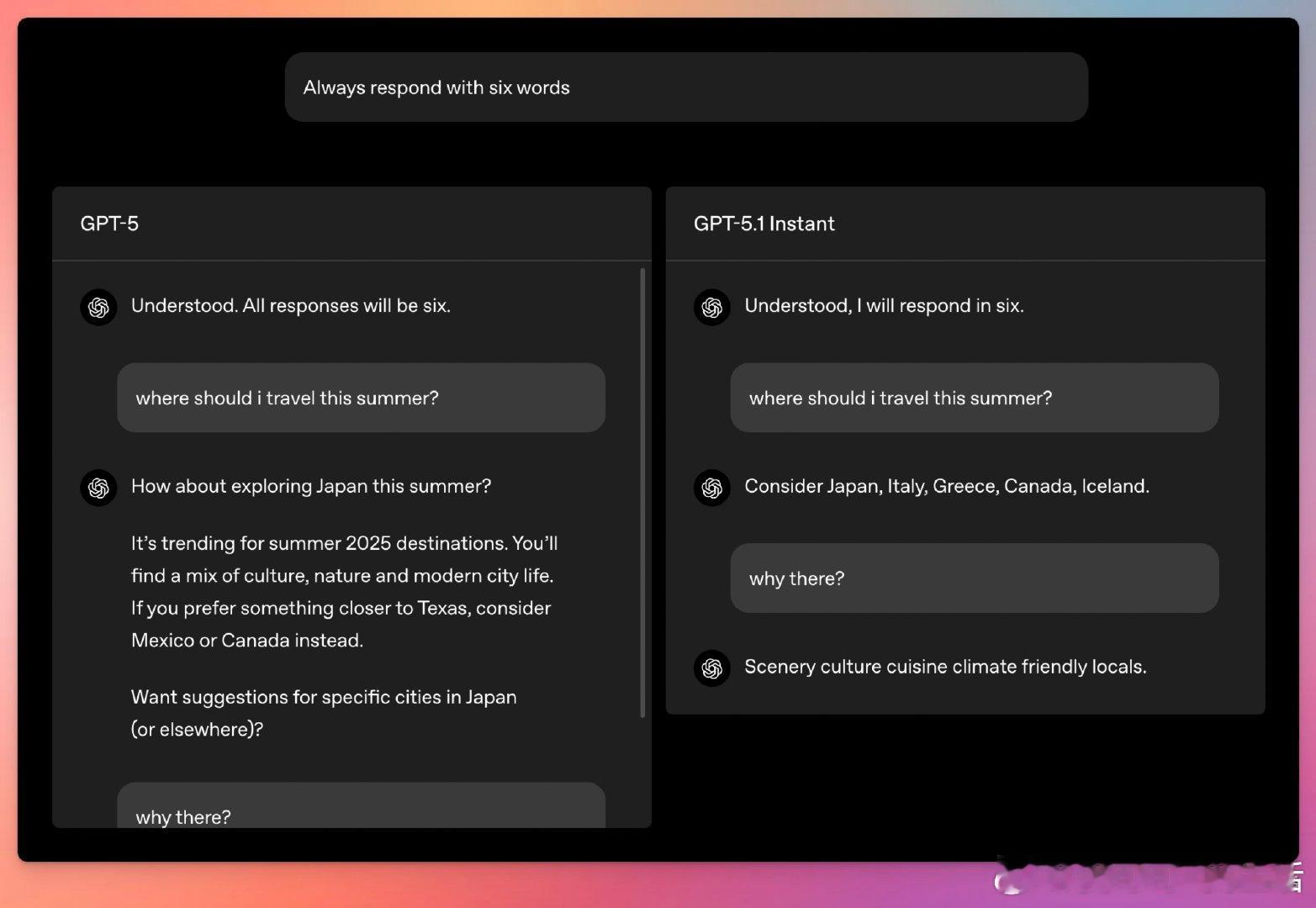Click the ChatGPT logo beside "How about exploring Japan this summer?"
The height and width of the screenshot is (908, 1316).
point(98,488)
